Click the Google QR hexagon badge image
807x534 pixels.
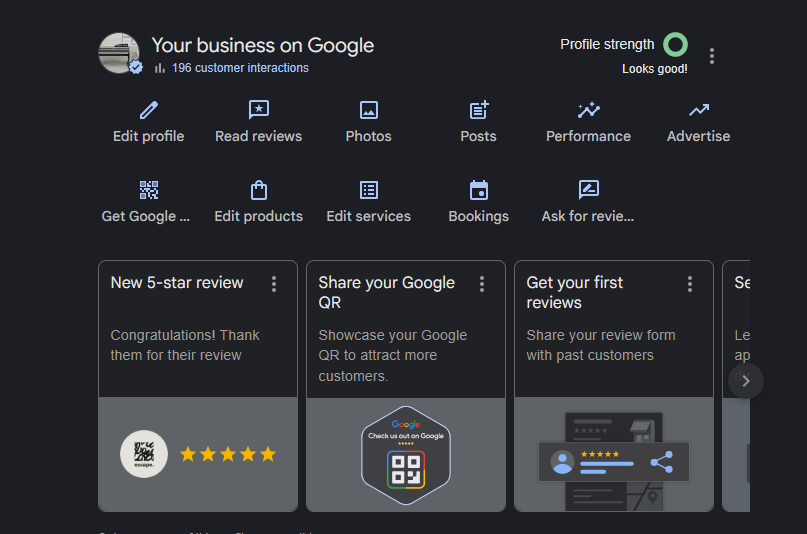(406, 455)
